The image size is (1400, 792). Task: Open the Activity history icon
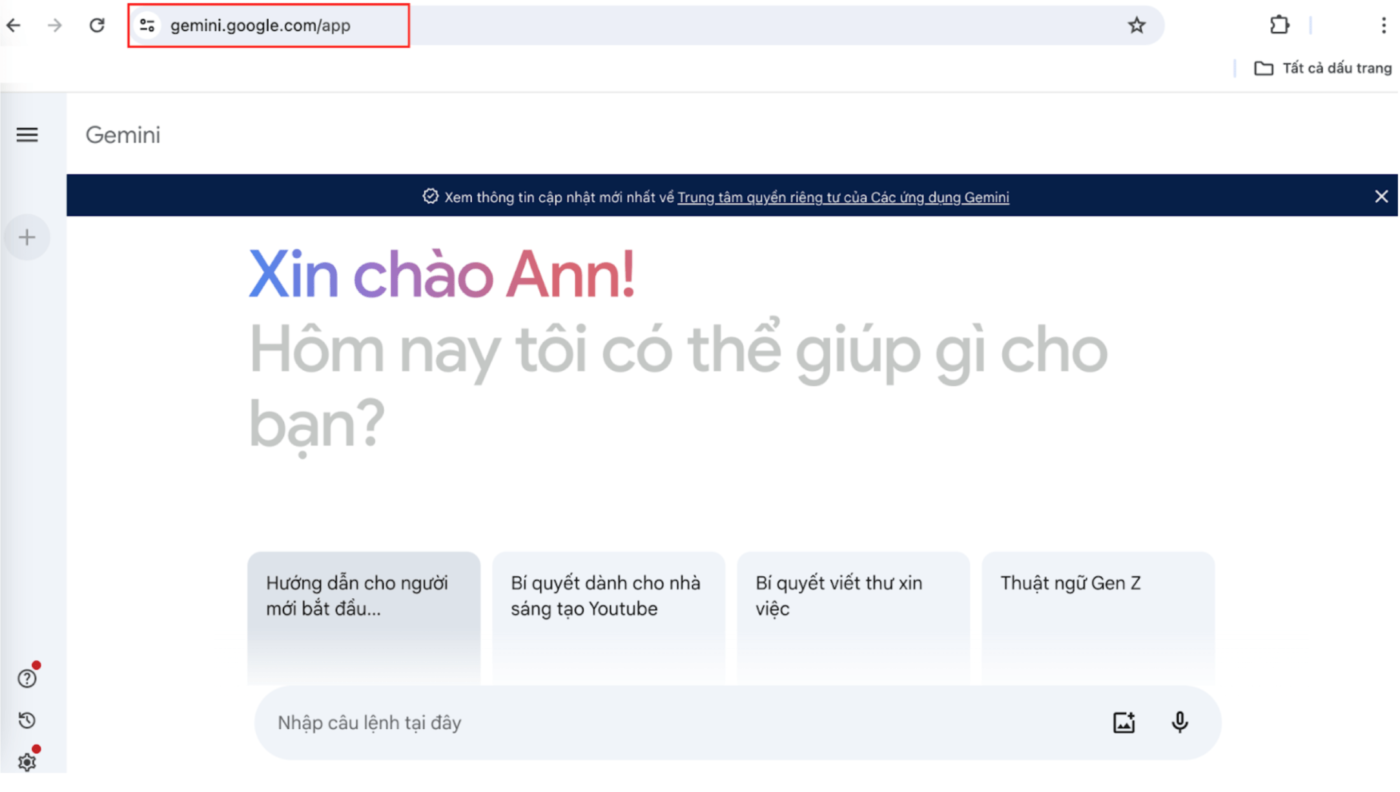[x=27, y=721]
